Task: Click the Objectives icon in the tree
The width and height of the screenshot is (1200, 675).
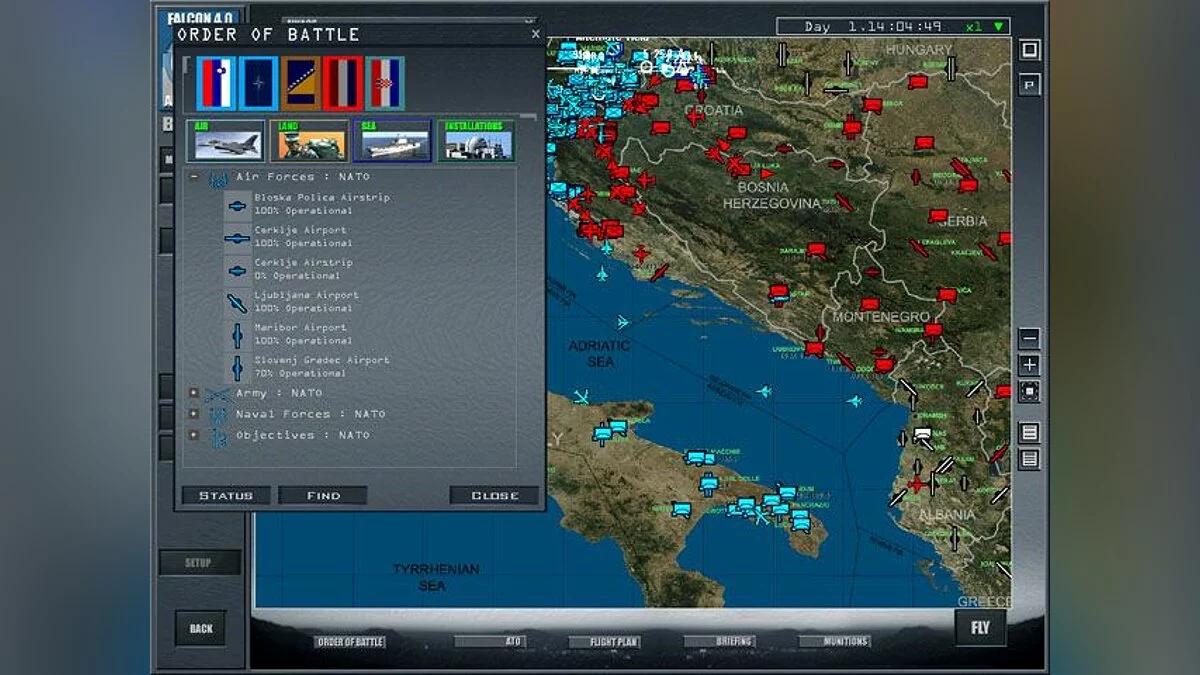Action: point(218,437)
